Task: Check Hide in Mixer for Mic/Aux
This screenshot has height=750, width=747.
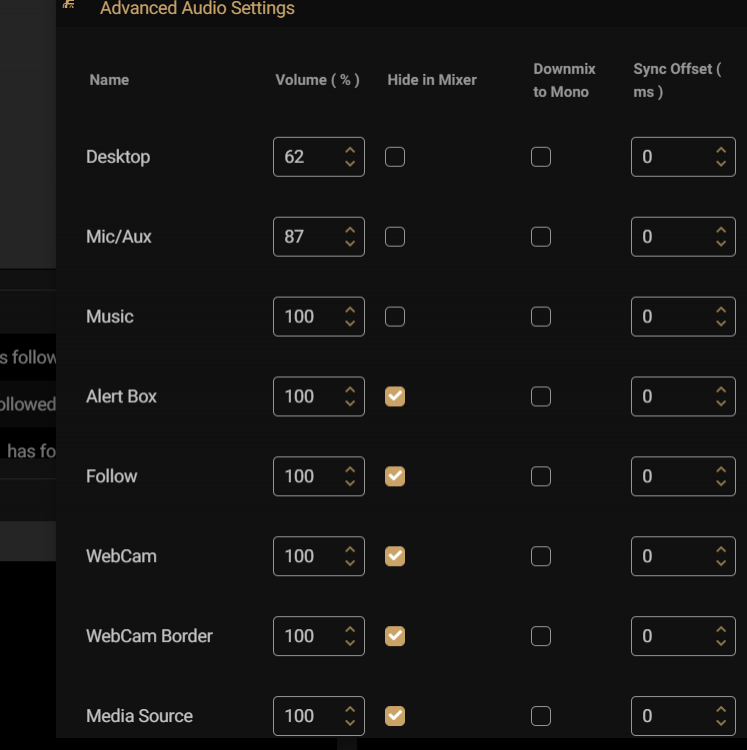Action: point(395,237)
